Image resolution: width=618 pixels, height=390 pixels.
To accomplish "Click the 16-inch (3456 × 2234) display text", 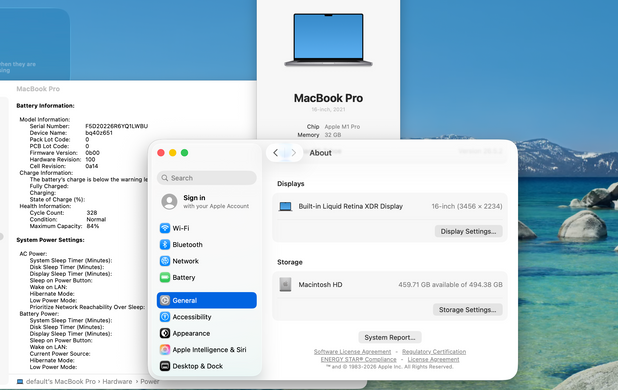I will click(467, 206).
